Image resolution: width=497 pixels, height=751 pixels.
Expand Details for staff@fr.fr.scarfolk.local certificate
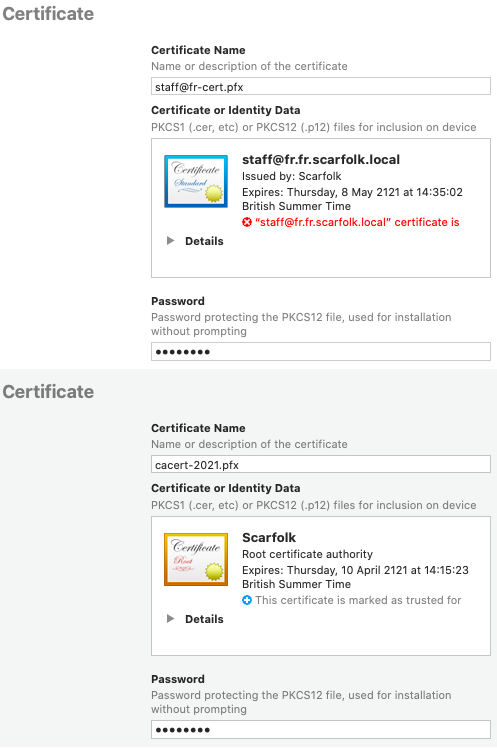click(x=170, y=241)
